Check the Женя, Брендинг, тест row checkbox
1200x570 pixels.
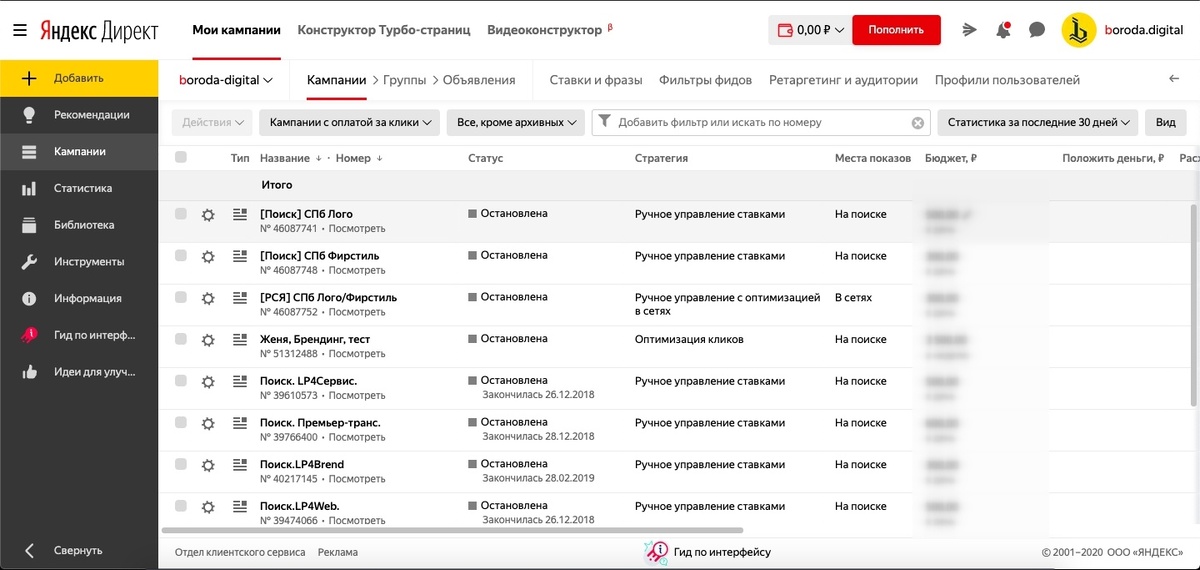pos(181,339)
